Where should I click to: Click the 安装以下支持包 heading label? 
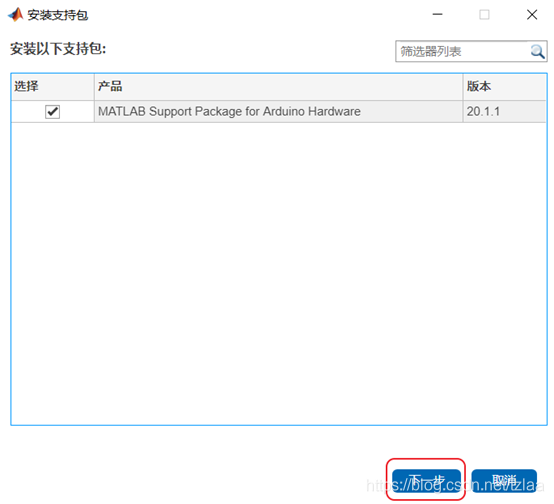[58, 49]
